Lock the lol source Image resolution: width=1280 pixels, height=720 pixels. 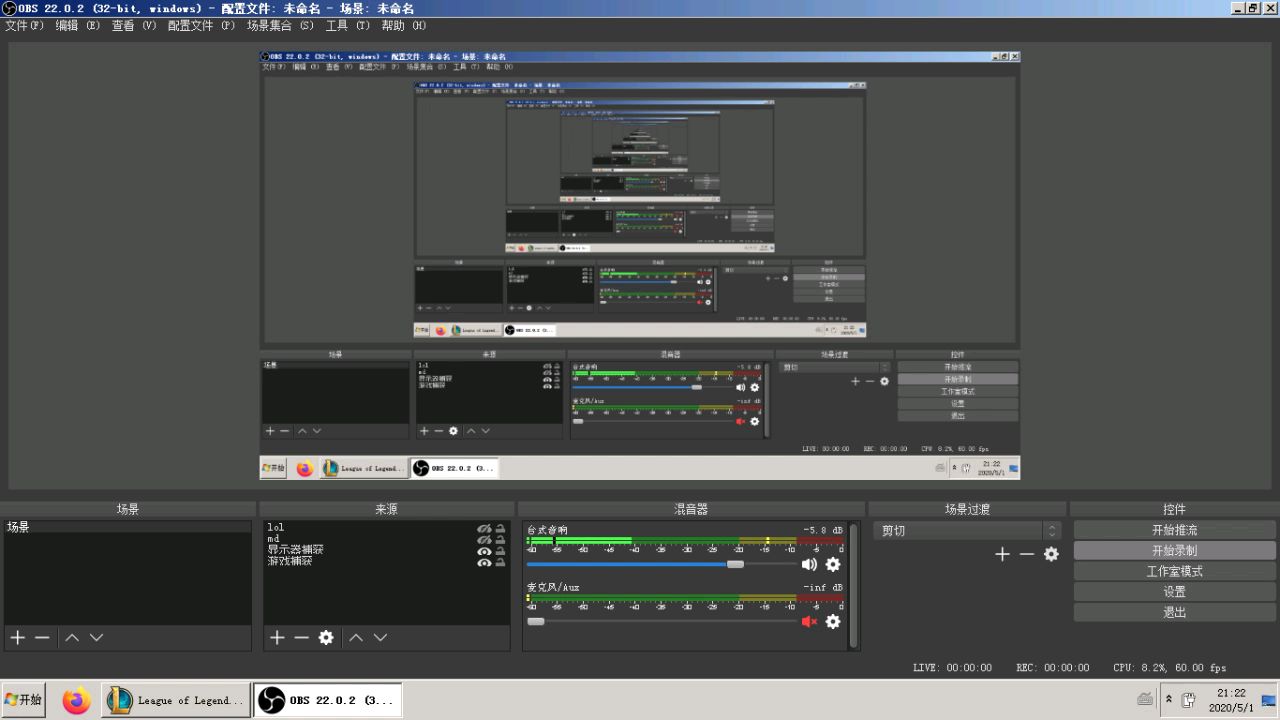click(500, 528)
